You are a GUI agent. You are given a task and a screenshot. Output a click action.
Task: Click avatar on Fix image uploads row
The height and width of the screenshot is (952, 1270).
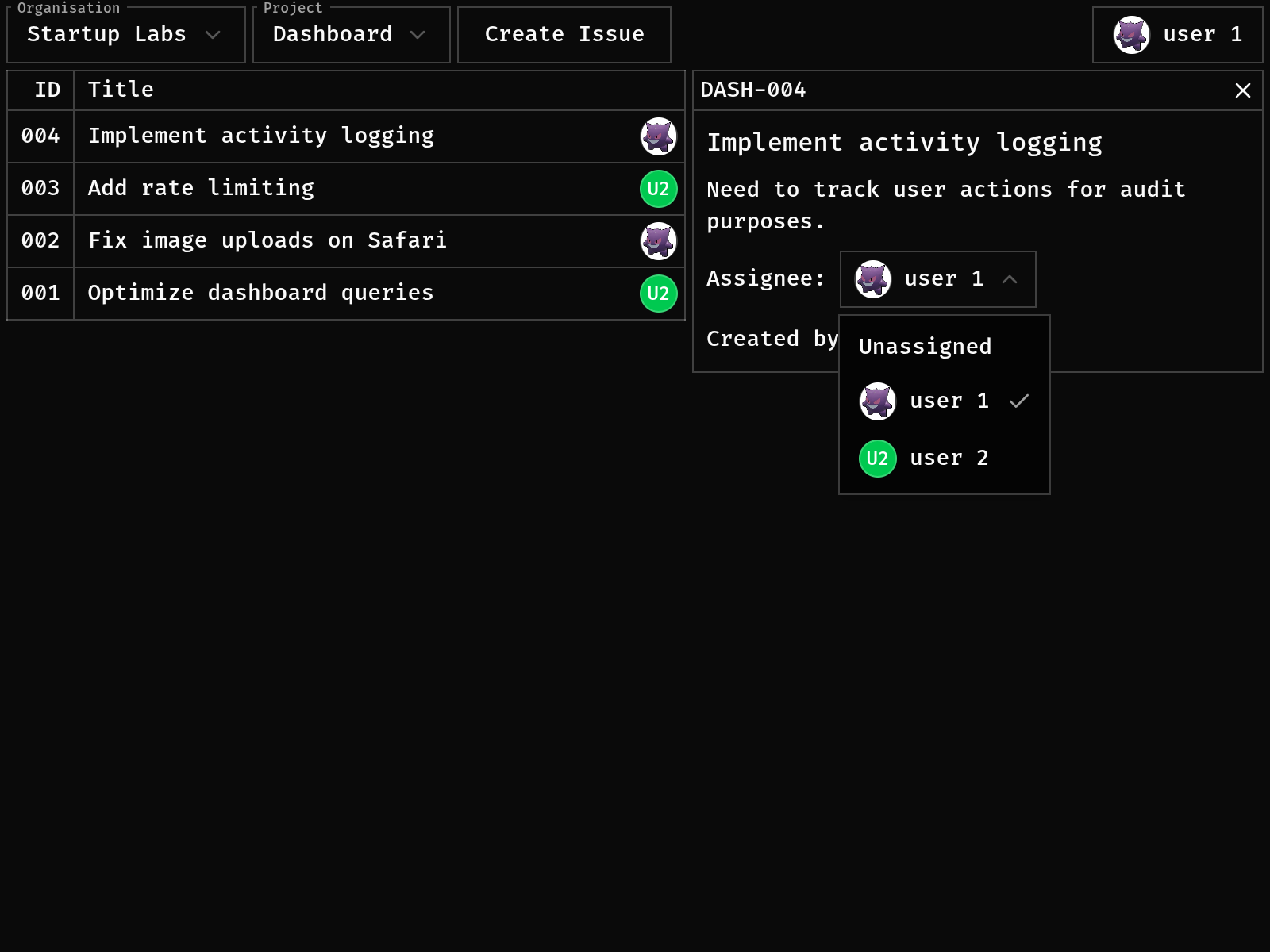pos(658,241)
